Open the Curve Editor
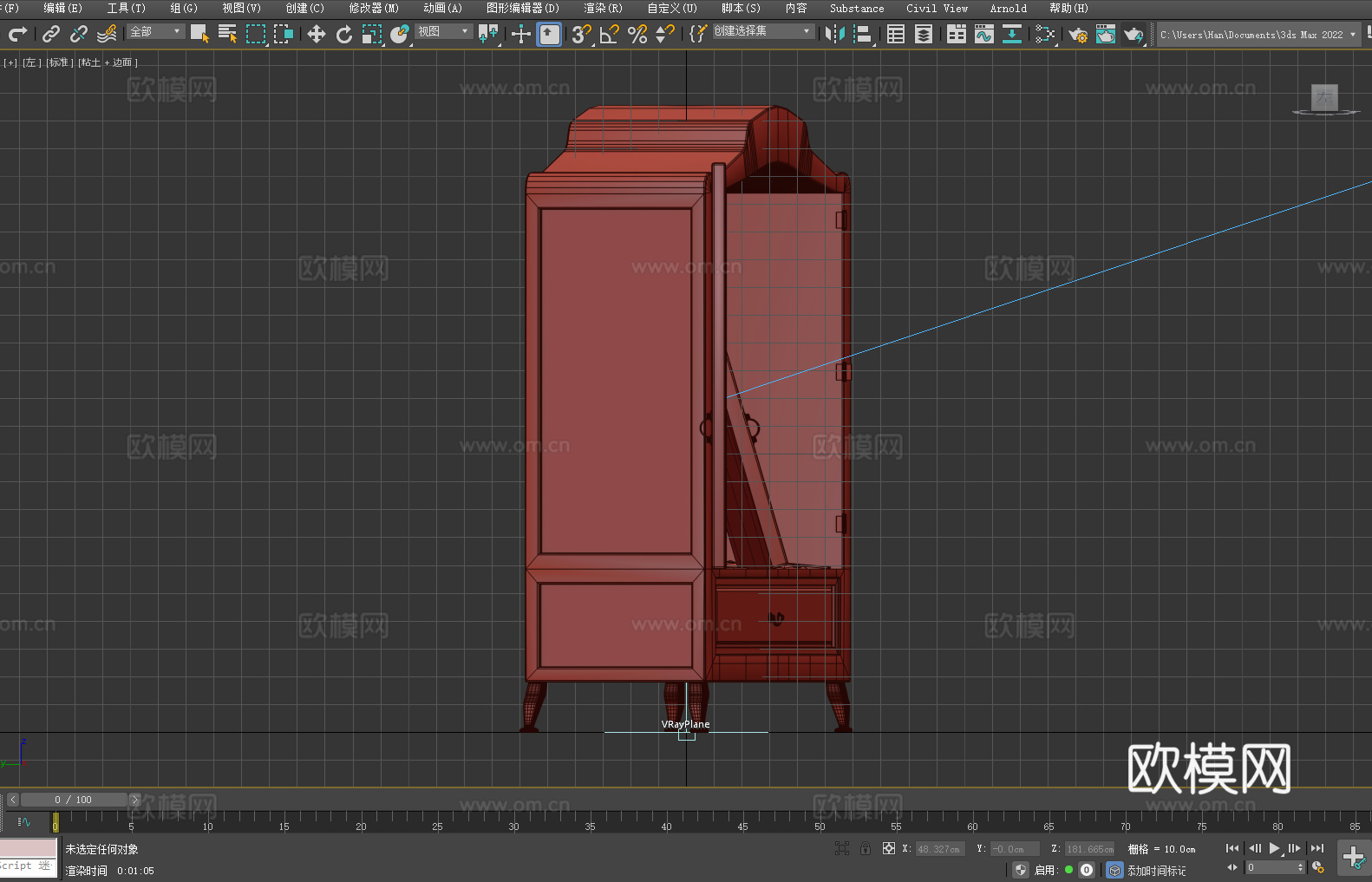1372x882 pixels. 984,34
